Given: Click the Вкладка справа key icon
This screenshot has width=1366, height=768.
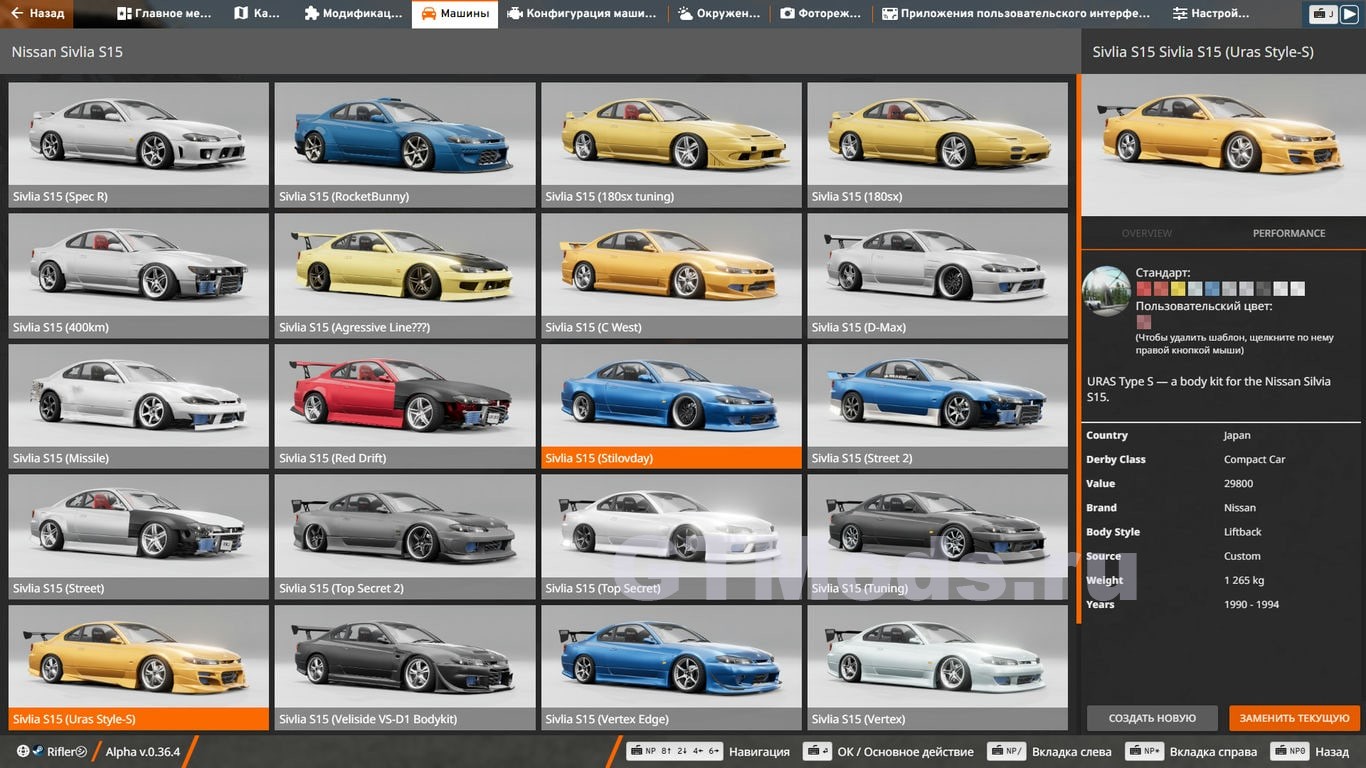Looking at the screenshot, I should pyautogui.click(x=1144, y=751).
